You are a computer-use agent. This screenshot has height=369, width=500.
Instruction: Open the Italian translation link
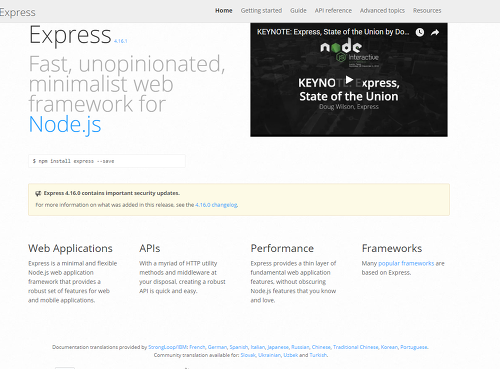pyautogui.click(x=258, y=347)
